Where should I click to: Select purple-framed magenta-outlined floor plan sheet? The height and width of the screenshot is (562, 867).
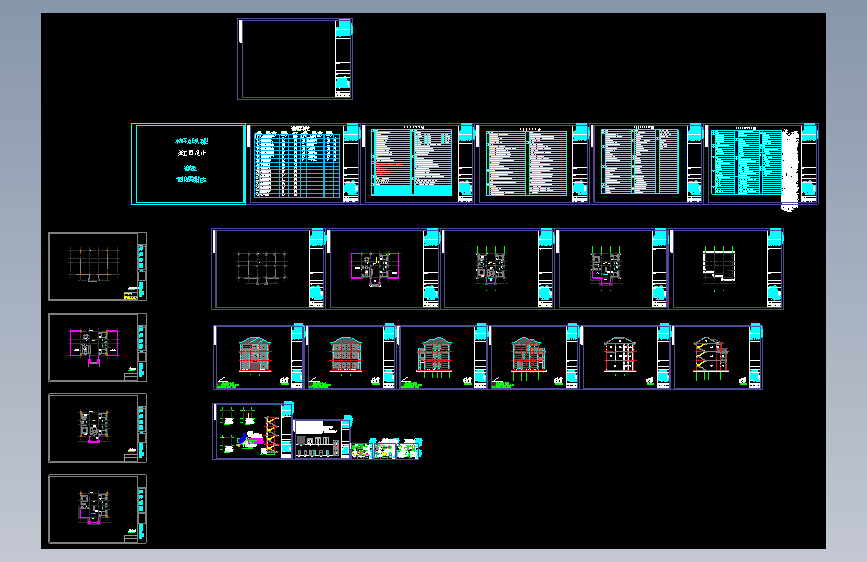[x=383, y=269]
